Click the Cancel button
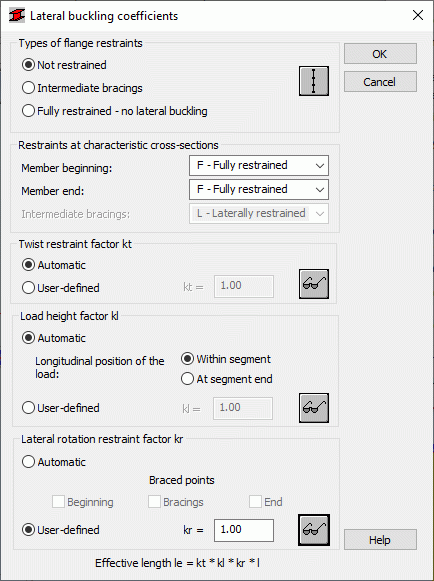 click(380, 82)
